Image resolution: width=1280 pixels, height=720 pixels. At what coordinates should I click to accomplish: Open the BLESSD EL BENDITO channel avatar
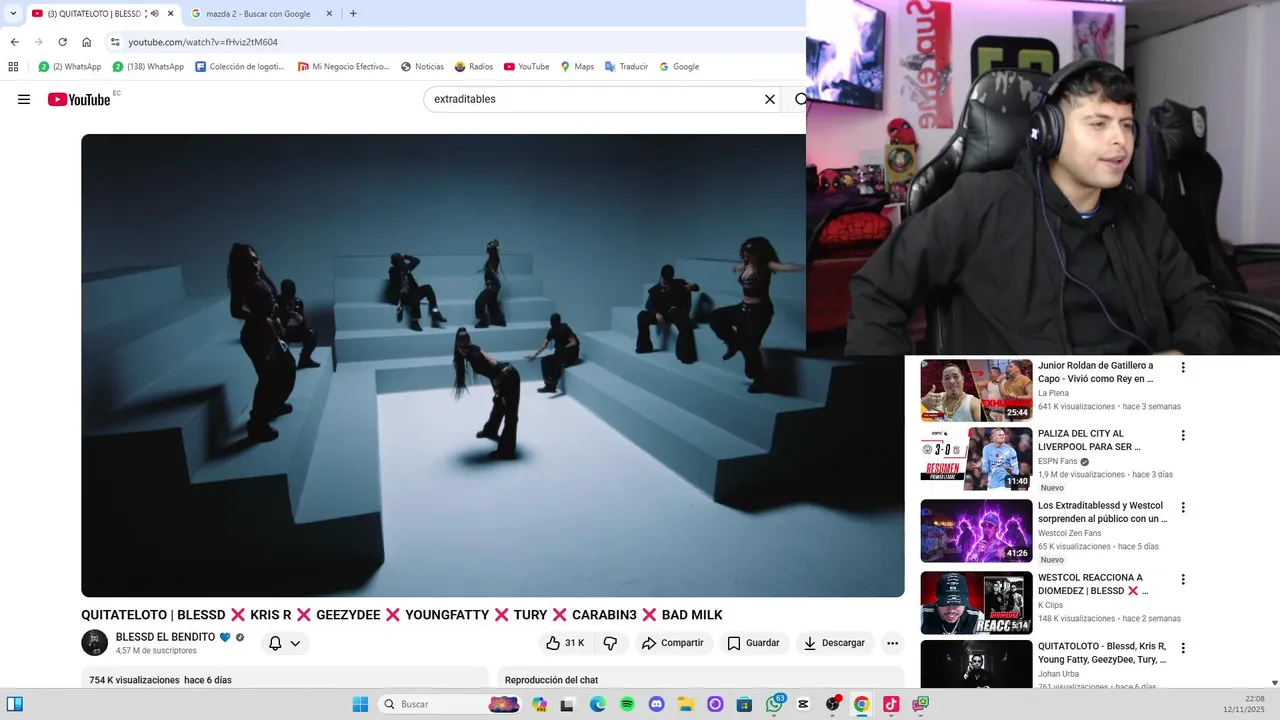[94, 643]
